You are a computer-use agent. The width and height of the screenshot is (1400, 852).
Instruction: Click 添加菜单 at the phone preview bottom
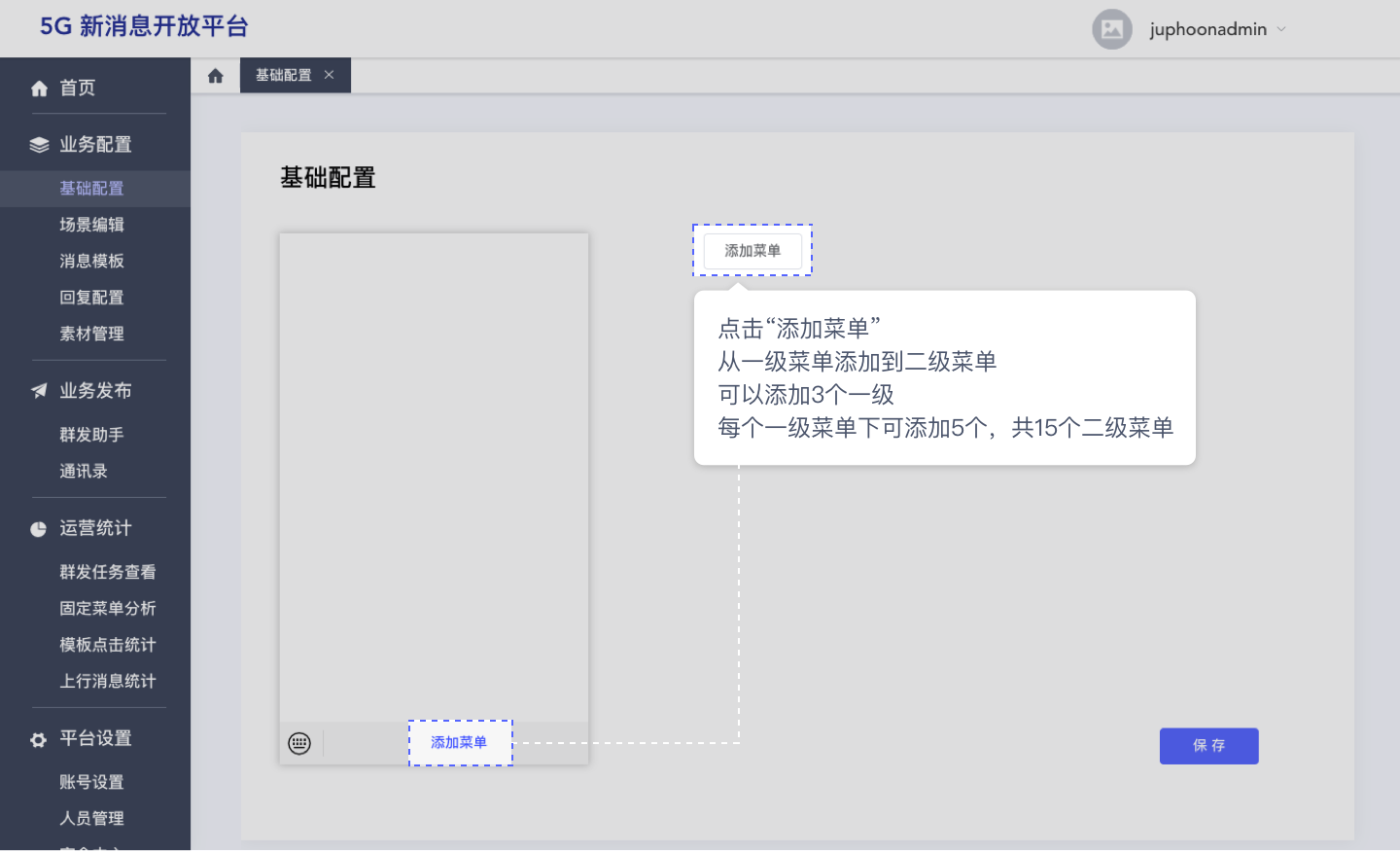click(x=461, y=742)
